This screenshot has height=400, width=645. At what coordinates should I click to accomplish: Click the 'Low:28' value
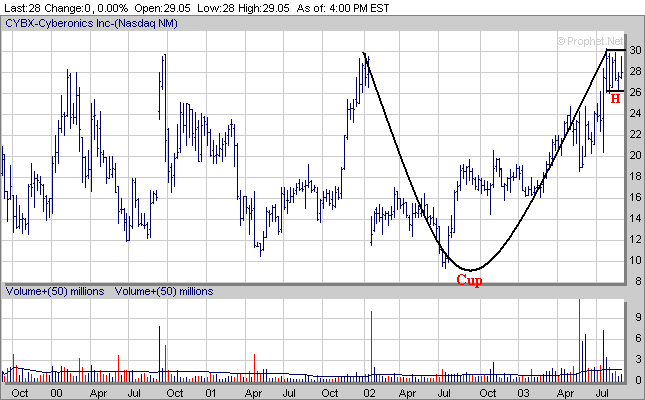[x=216, y=8]
